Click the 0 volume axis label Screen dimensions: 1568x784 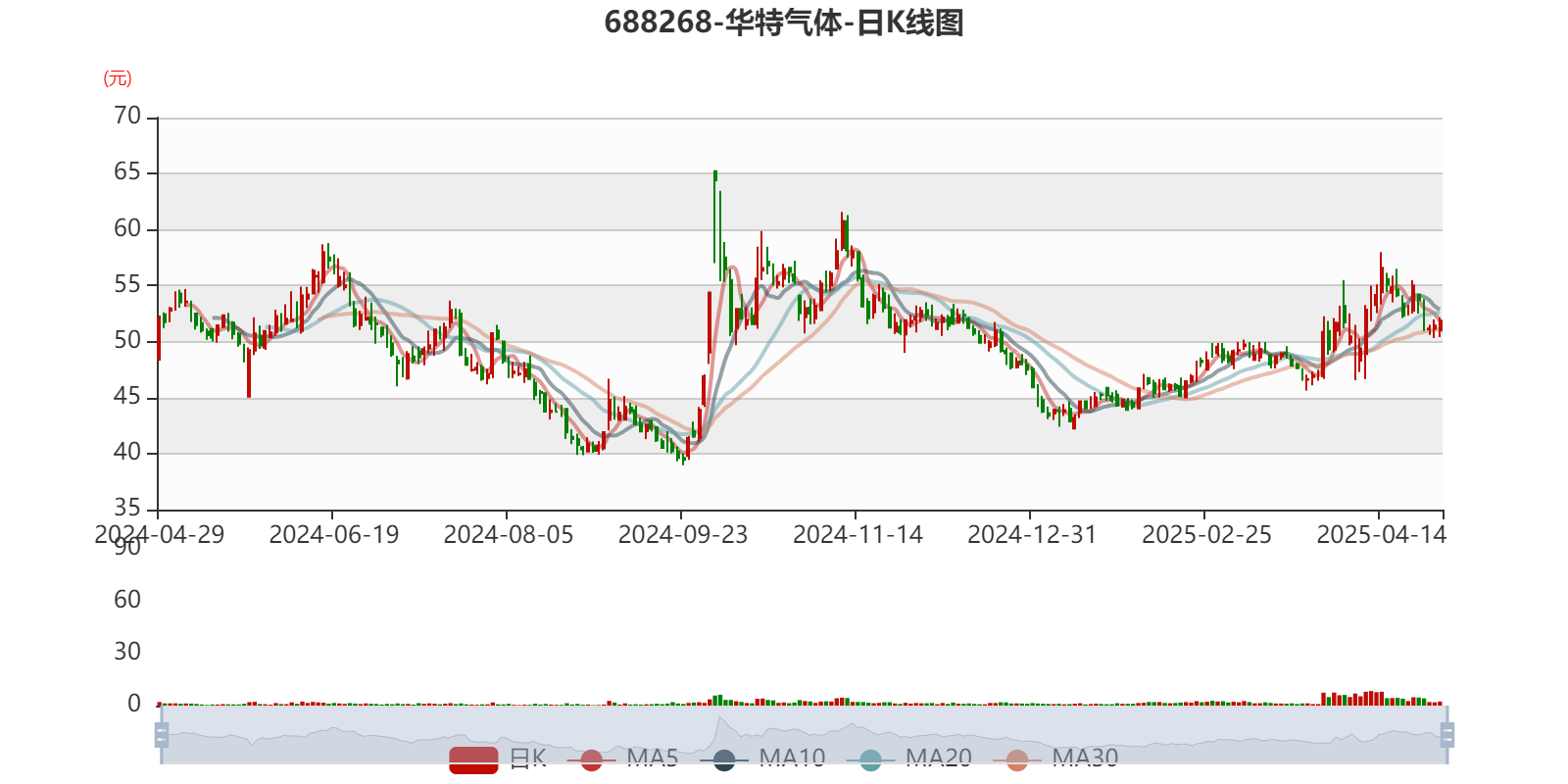[134, 704]
